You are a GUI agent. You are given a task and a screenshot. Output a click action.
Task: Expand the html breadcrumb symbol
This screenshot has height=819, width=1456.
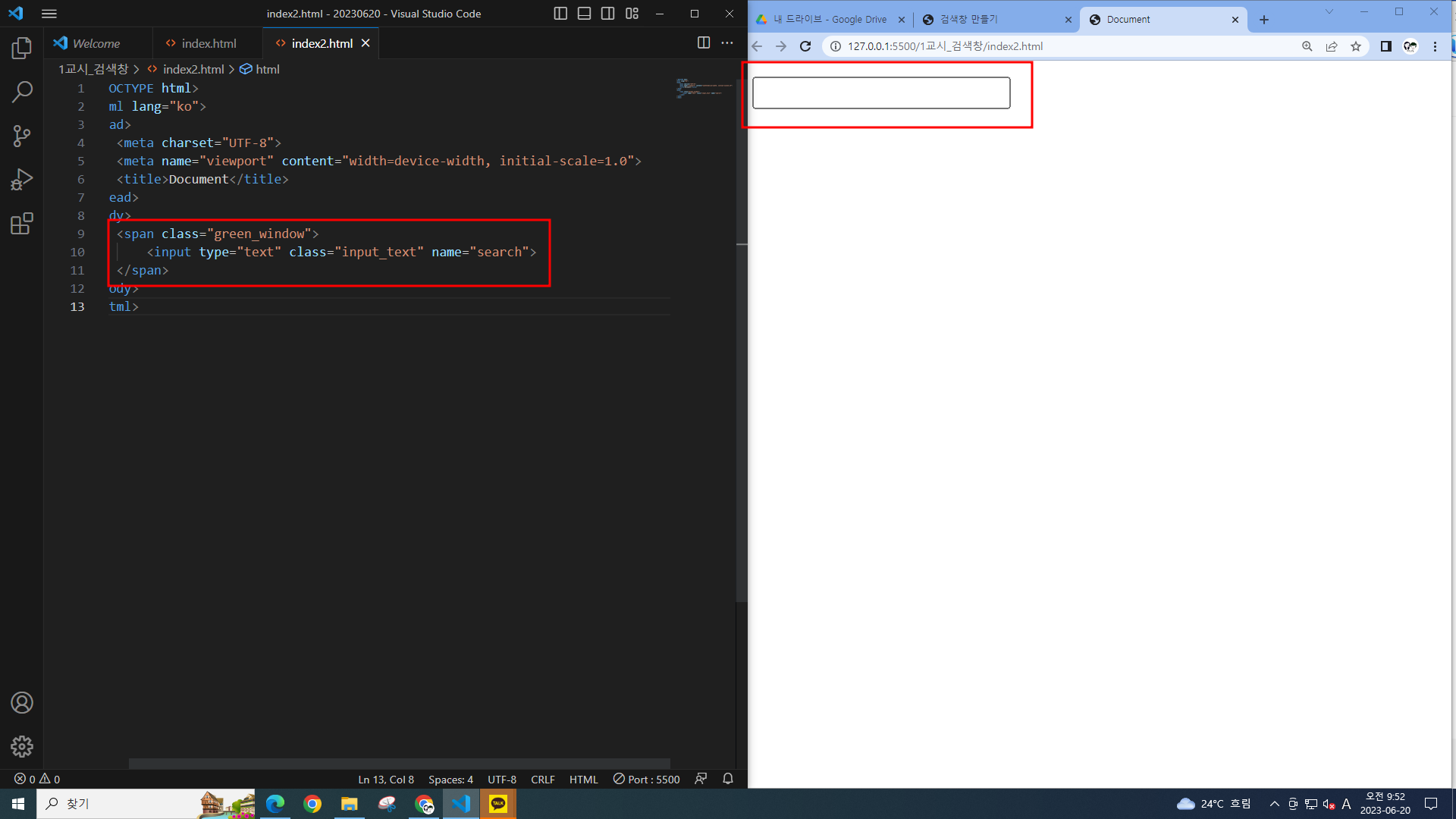(x=267, y=69)
